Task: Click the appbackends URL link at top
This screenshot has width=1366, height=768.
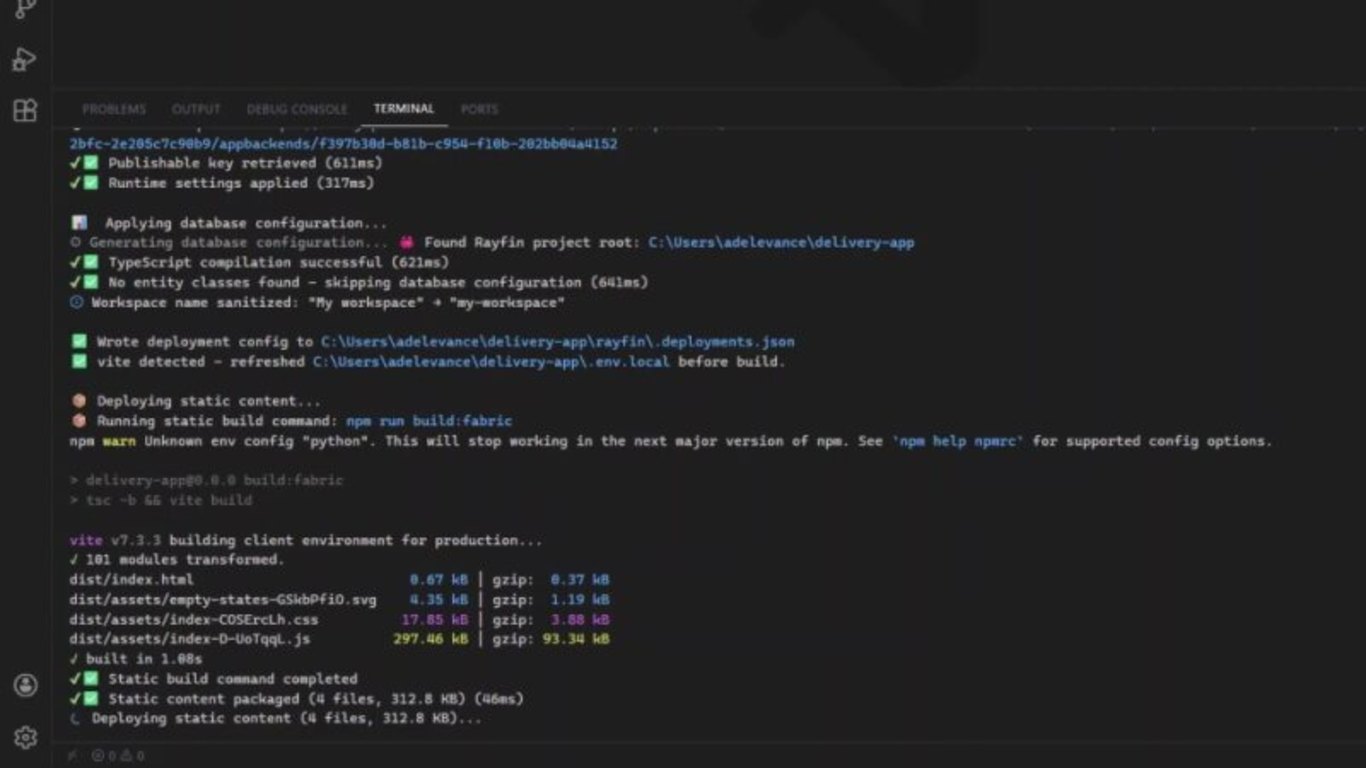Action: (x=343, y=144)
